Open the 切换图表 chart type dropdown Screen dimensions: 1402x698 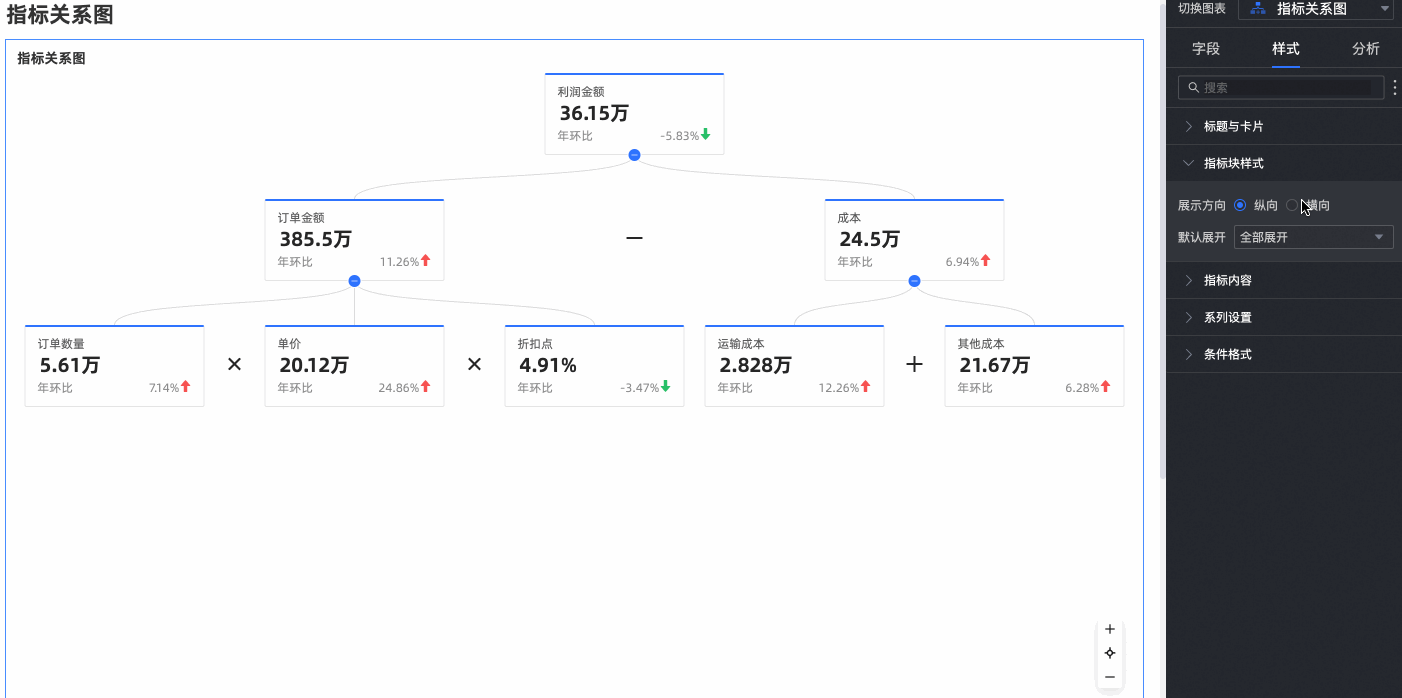(x=1316, y=9)
